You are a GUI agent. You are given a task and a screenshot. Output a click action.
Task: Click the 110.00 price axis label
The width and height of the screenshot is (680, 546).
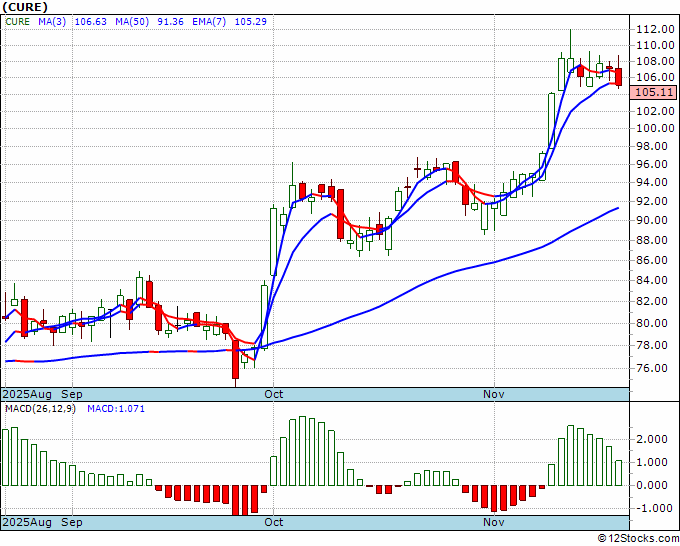[655, 46]
